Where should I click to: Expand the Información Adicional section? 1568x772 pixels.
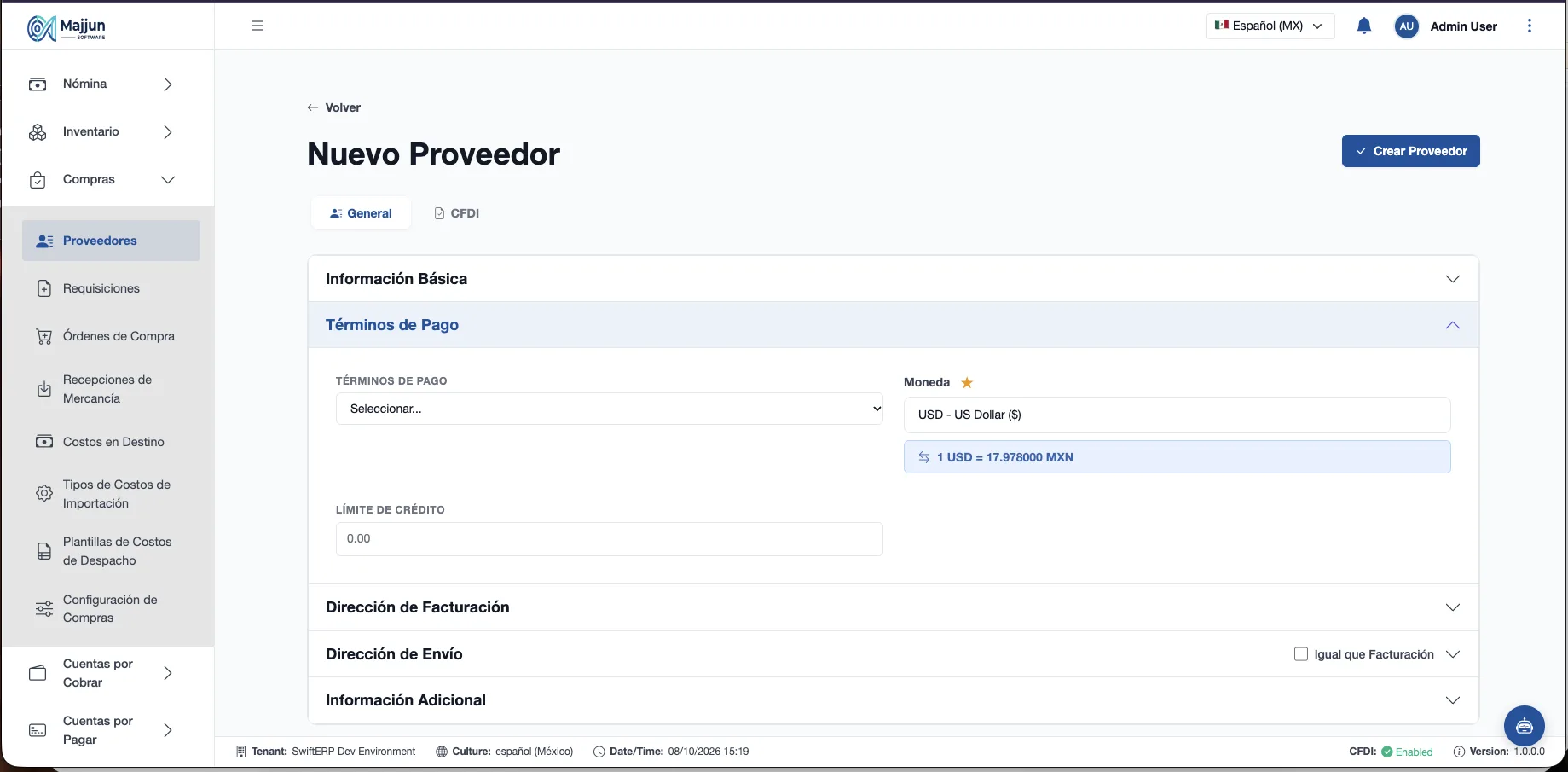tap(893, 700)
